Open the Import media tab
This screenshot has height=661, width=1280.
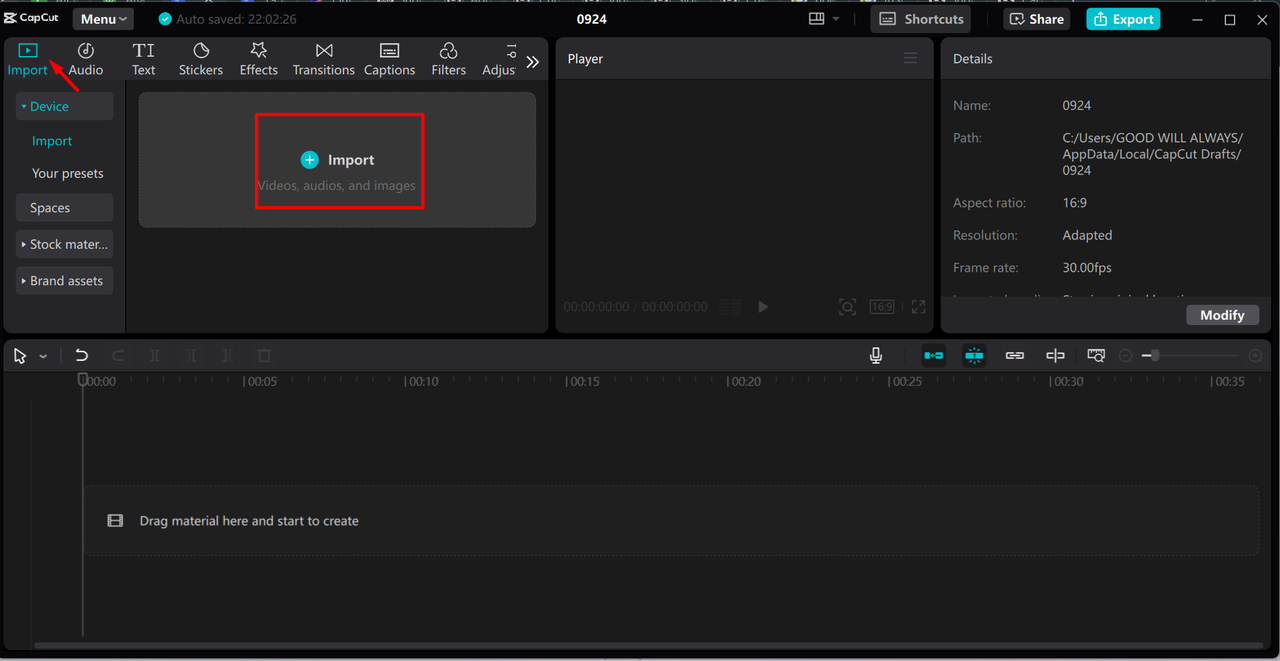28,60
